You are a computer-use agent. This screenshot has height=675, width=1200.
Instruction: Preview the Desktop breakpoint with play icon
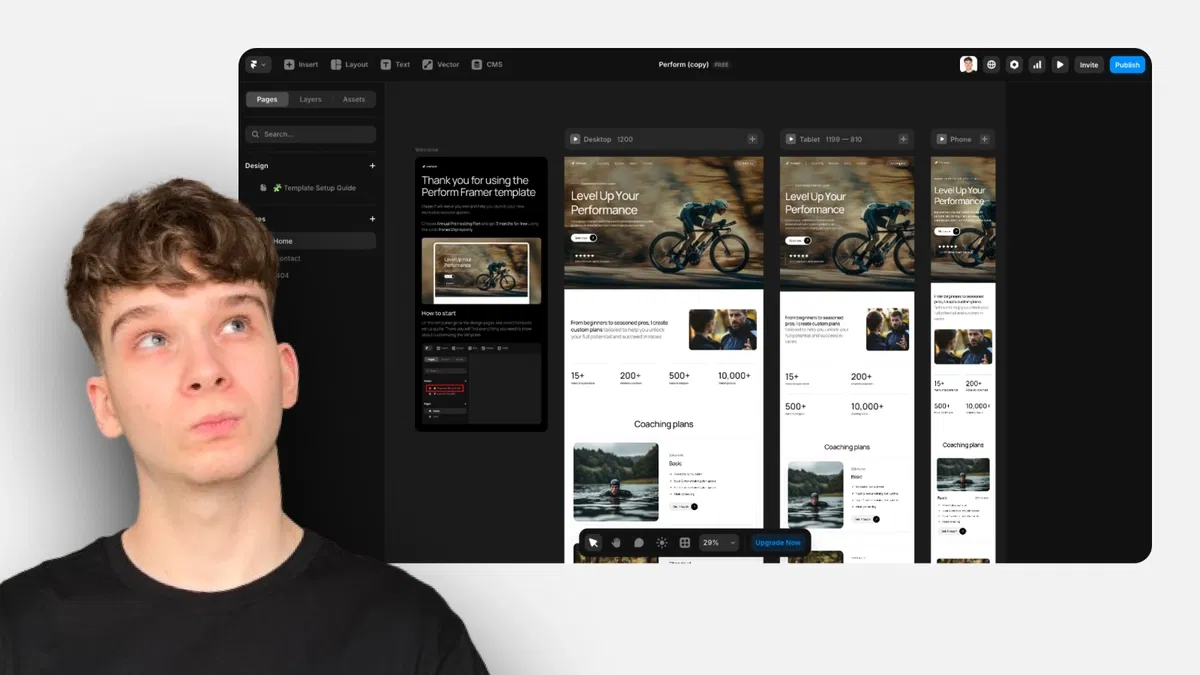pyautogui.click(x=574, y=139)
